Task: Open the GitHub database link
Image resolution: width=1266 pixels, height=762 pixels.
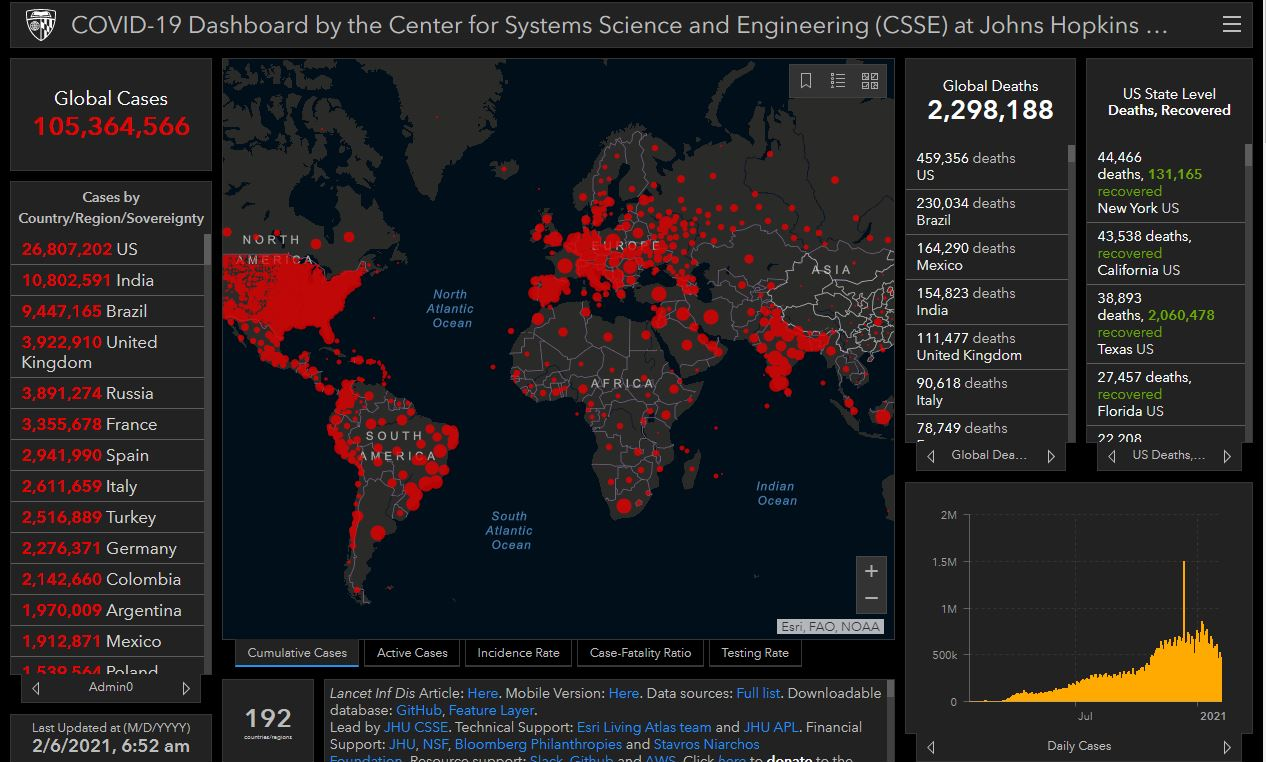Action: pyautogui.click(x=418, y=710)
